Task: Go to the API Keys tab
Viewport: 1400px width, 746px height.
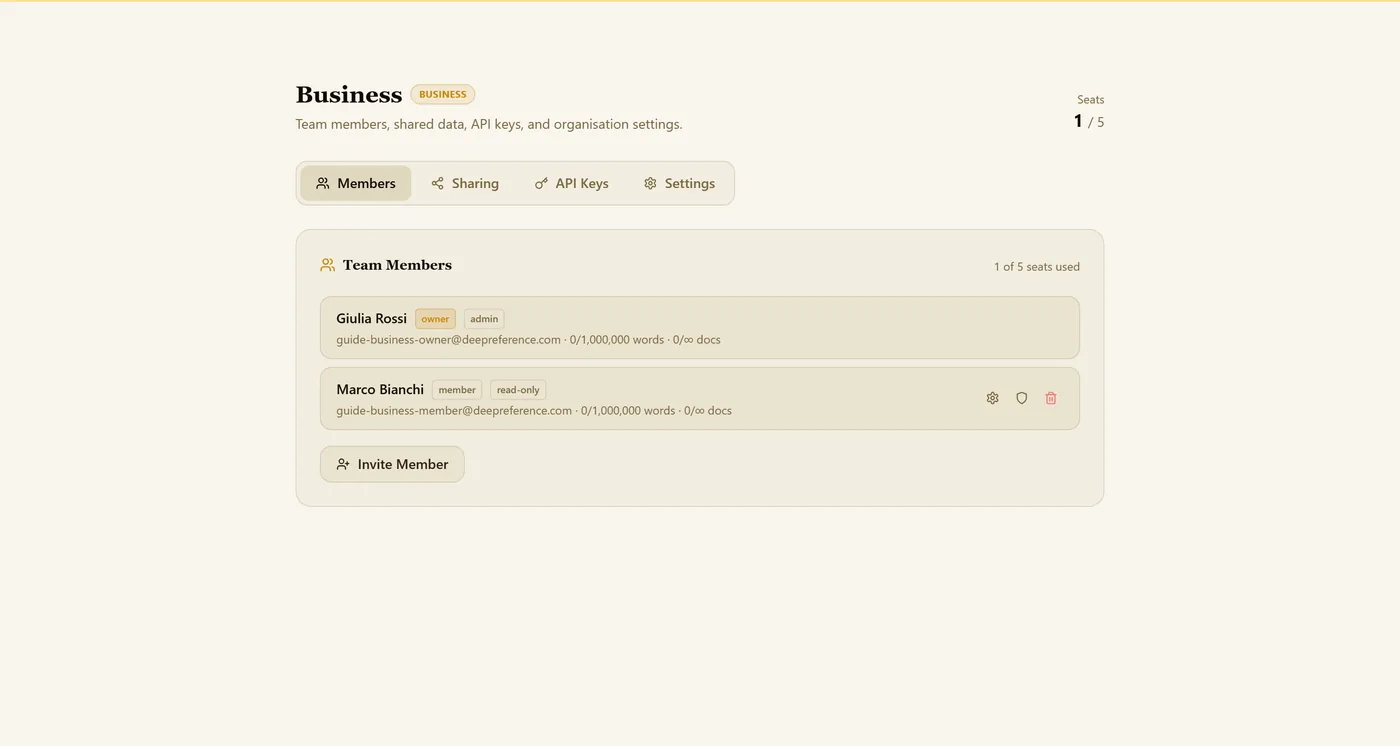Action: (x=571, y=183)
